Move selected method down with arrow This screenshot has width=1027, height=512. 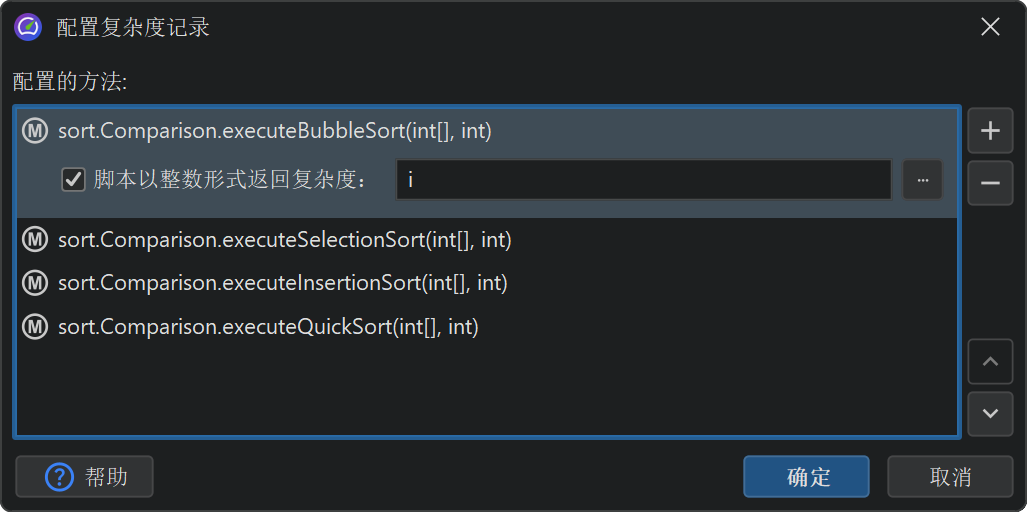(990, 413)
